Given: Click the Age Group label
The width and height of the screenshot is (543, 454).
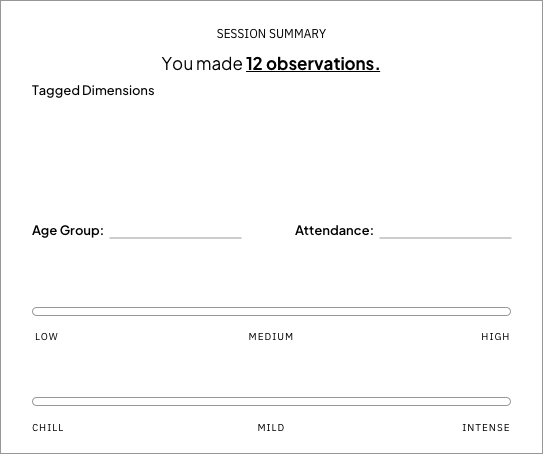Looking at the screenshot, I should coord(68,230).
